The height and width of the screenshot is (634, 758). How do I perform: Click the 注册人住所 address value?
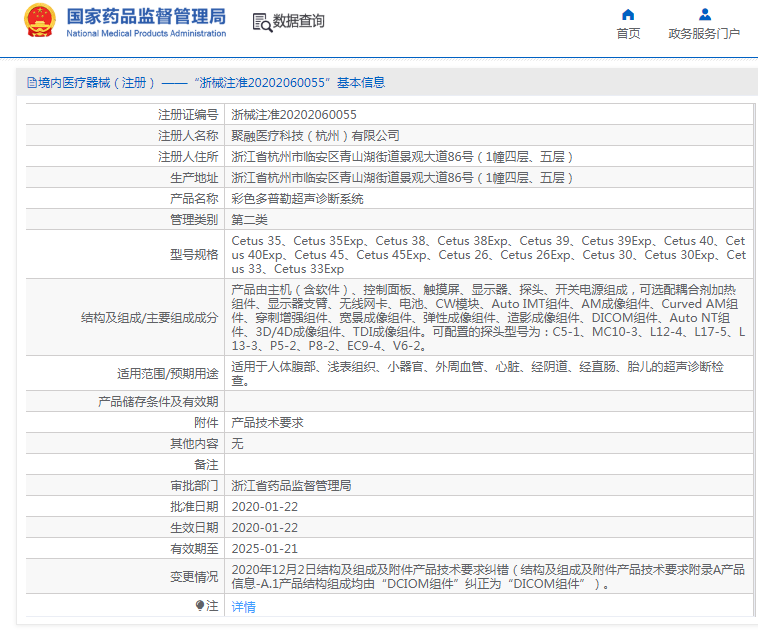point(402,157)
